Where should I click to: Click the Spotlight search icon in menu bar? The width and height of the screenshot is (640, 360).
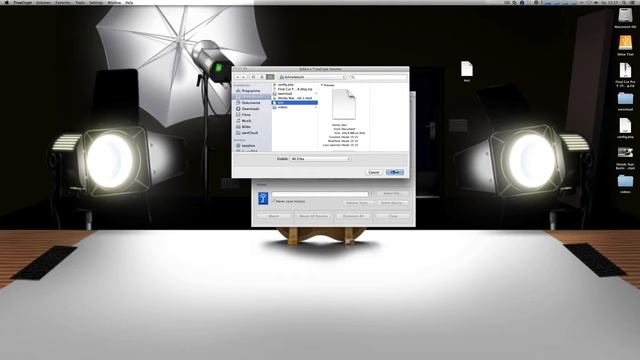coord(624,2)
